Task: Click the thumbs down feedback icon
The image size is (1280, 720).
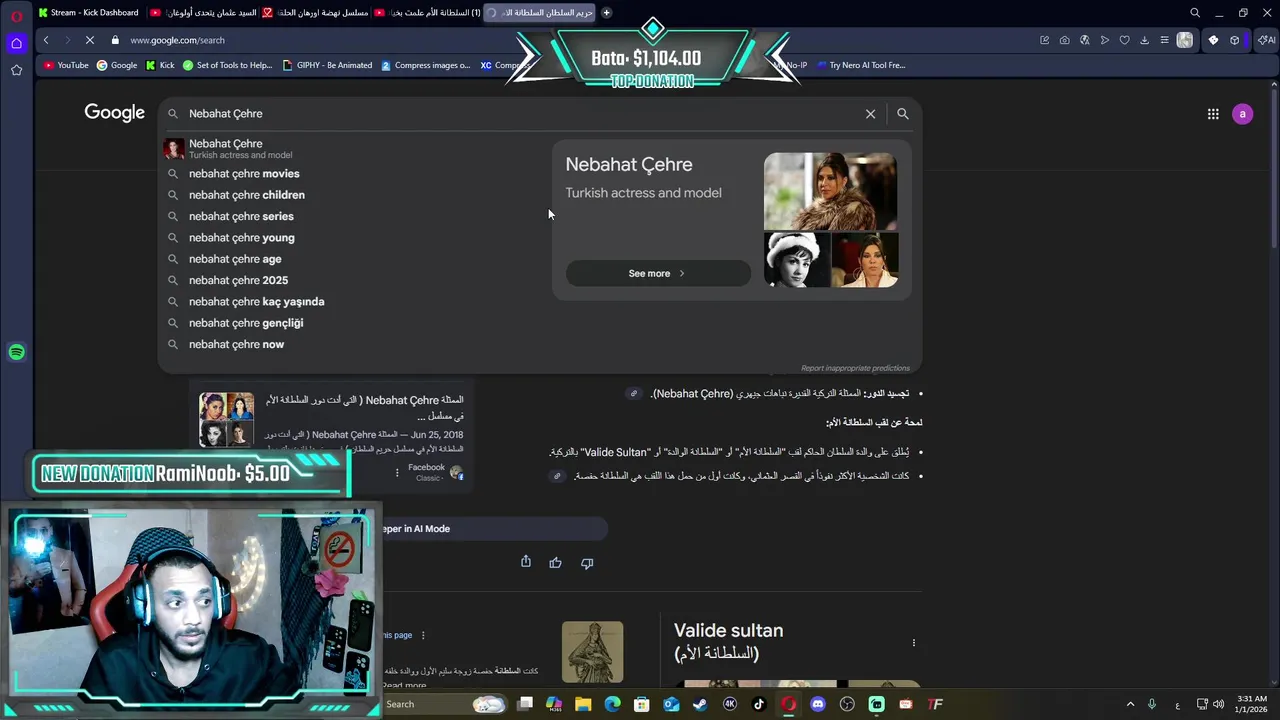Action: point(587,563)
